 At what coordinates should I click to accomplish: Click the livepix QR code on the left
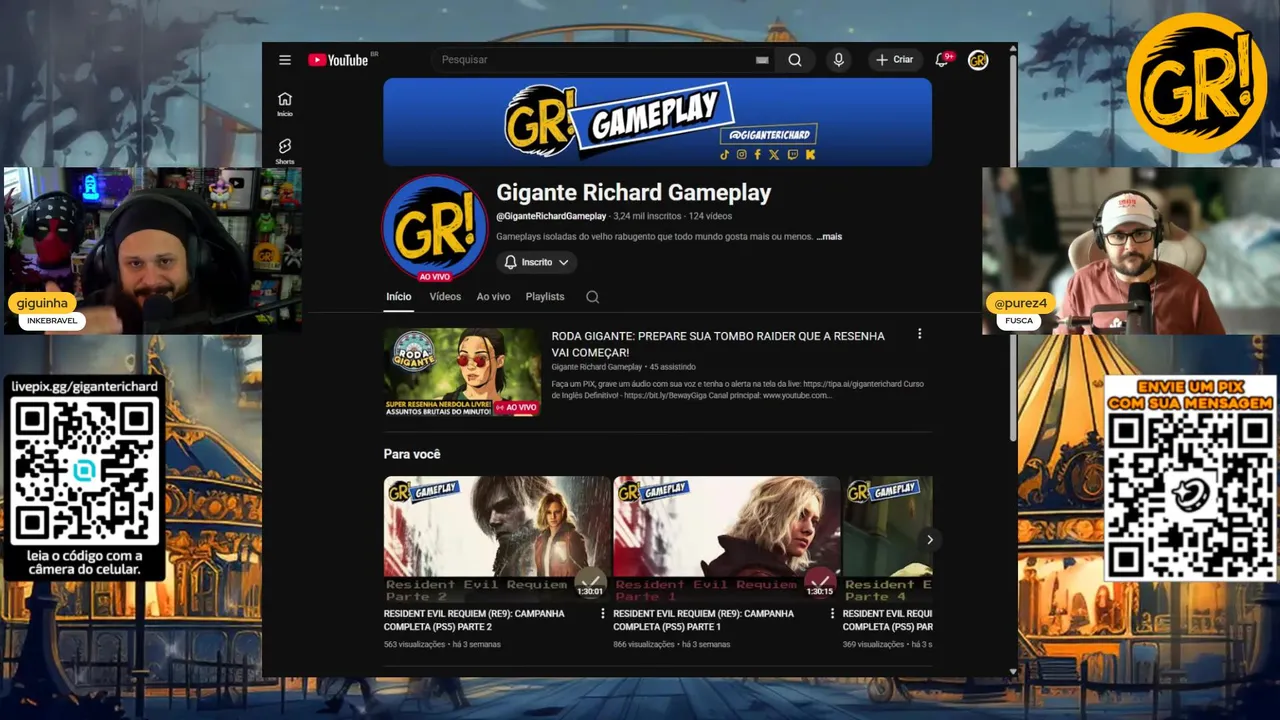tap(85, 472)
